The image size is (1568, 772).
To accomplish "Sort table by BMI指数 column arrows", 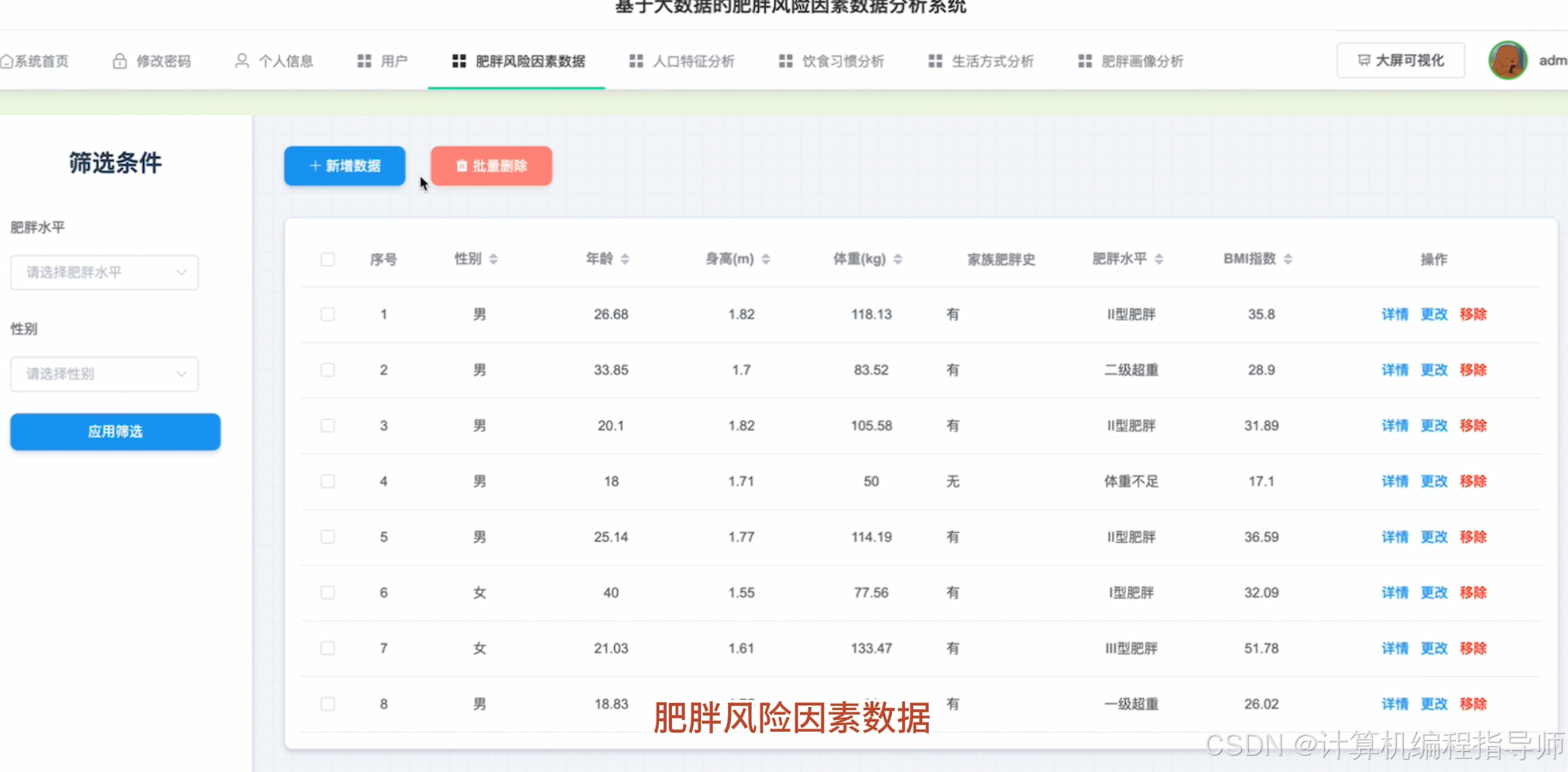I will [1288, 259].
